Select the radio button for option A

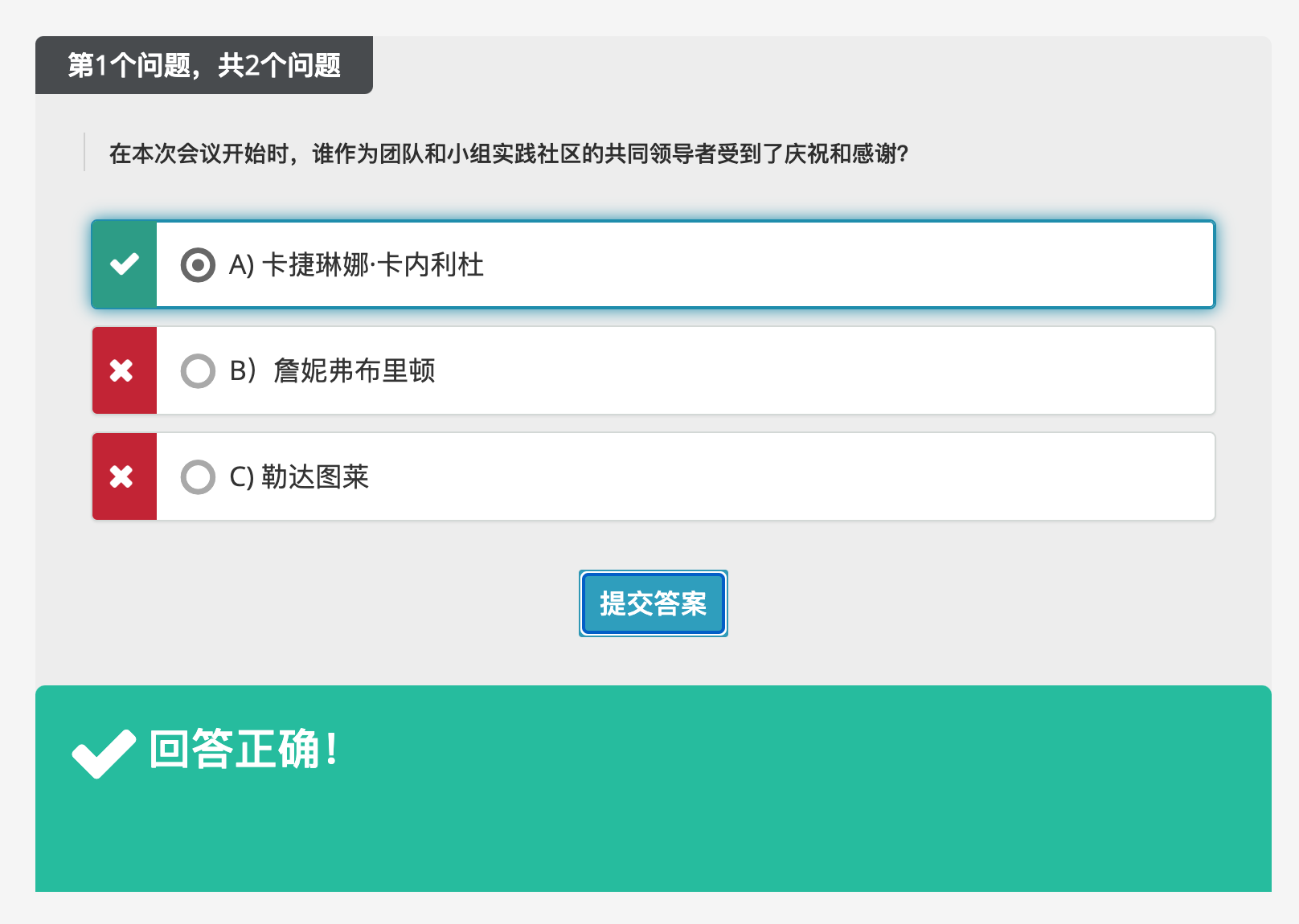pos(198,264)
